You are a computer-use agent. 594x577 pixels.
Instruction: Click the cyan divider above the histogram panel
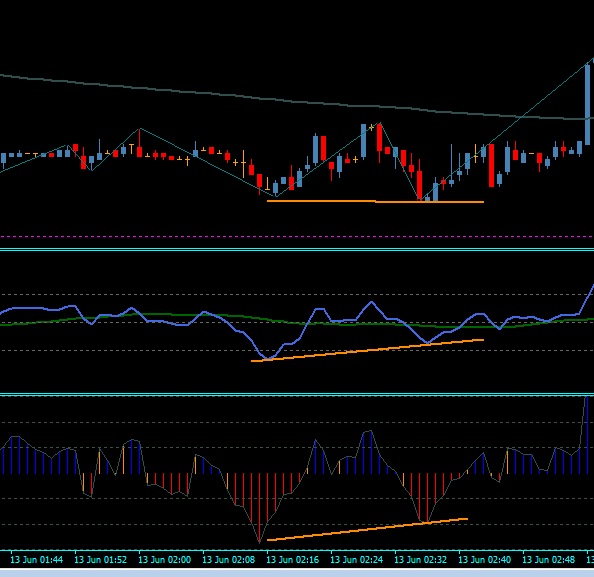coord(297,395)
